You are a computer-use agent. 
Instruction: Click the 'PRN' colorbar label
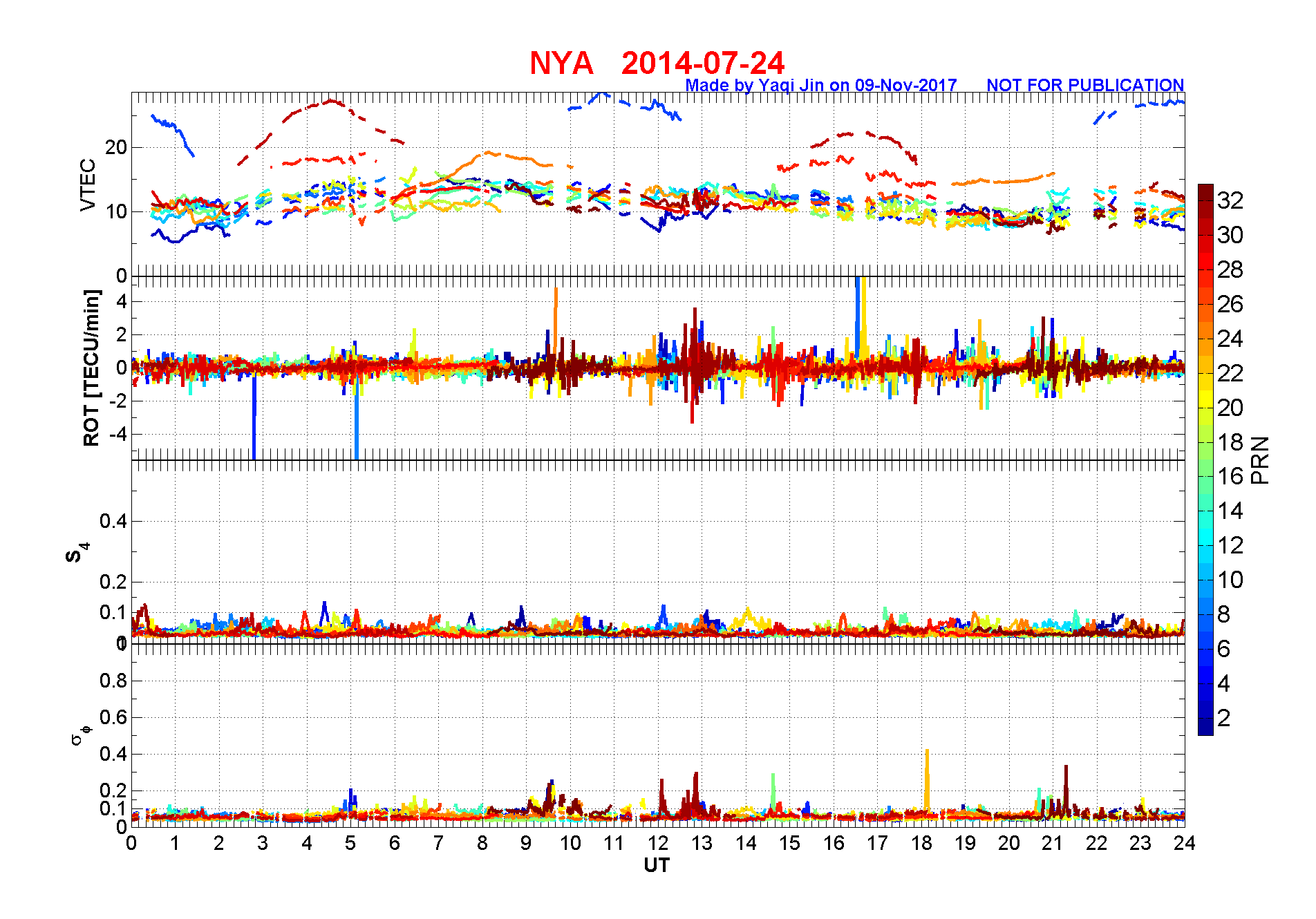[x=1261, y=460]
